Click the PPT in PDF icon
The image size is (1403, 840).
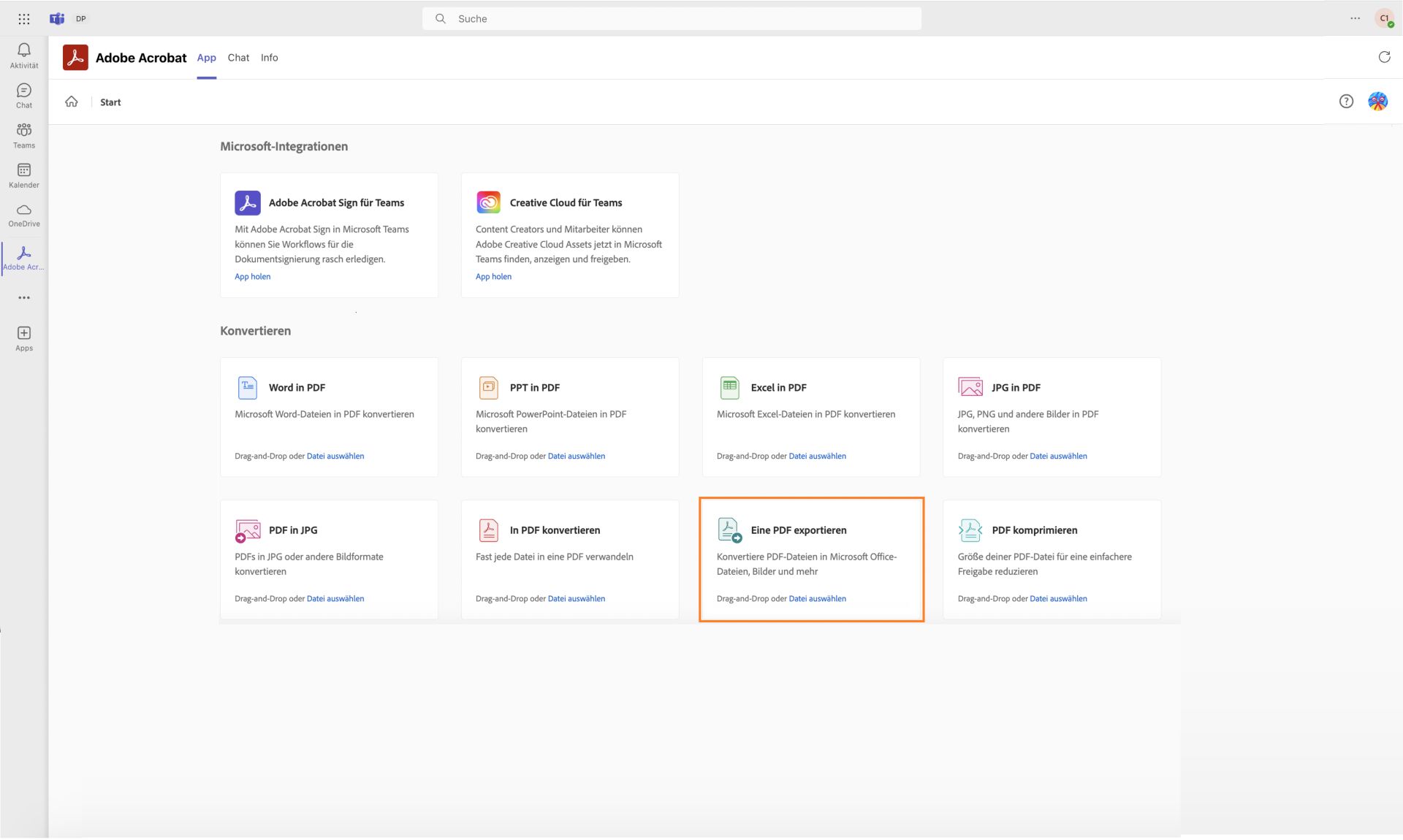tap(488, 387)
